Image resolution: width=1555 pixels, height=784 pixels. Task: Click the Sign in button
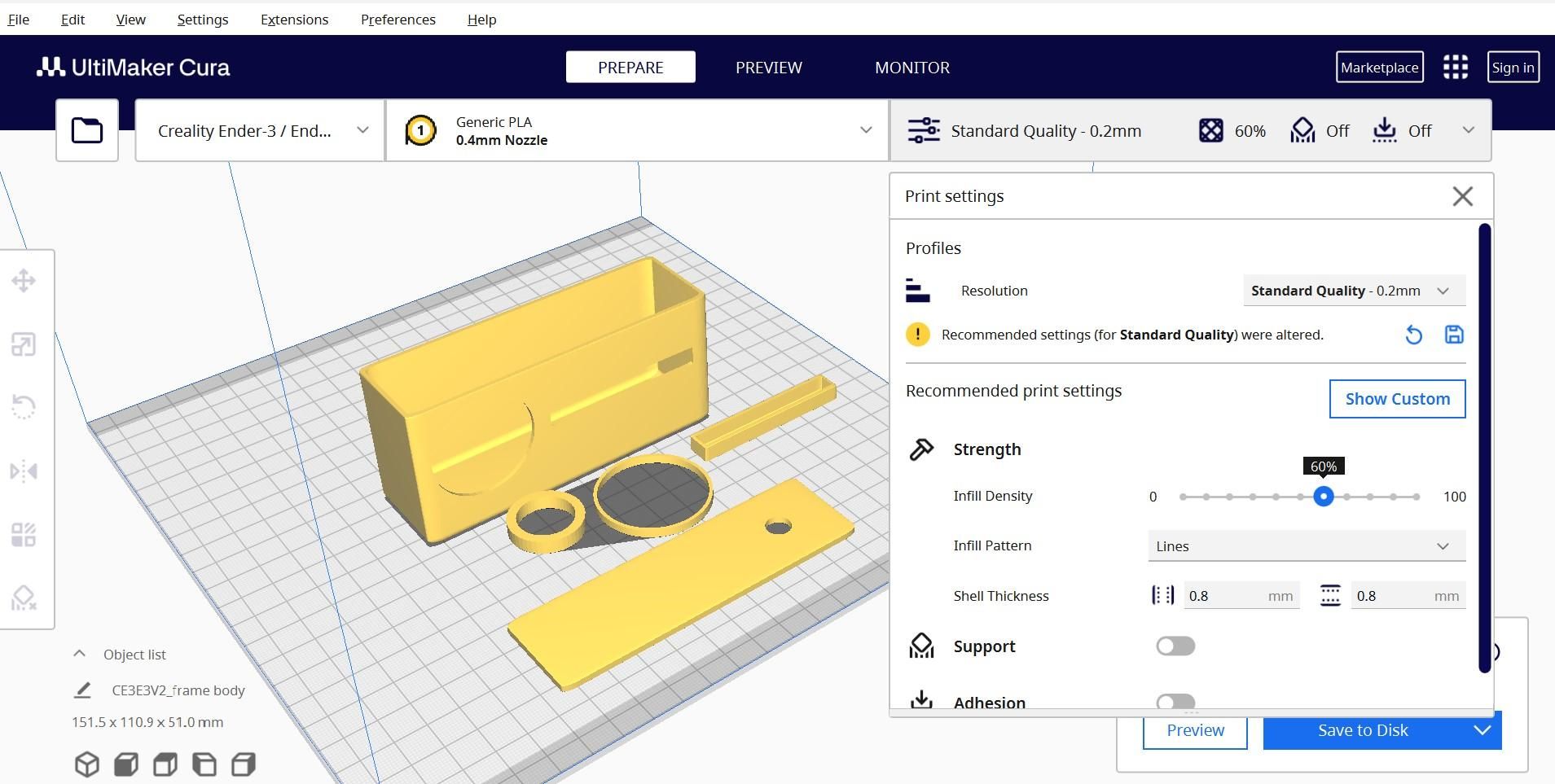pyautogui.click(x=1513, y=67)
